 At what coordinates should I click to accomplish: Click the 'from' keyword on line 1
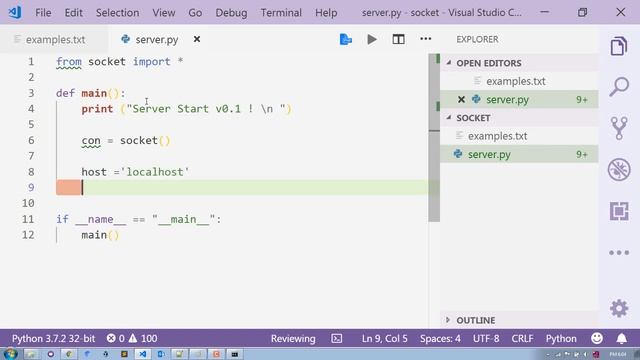[69, 62]
